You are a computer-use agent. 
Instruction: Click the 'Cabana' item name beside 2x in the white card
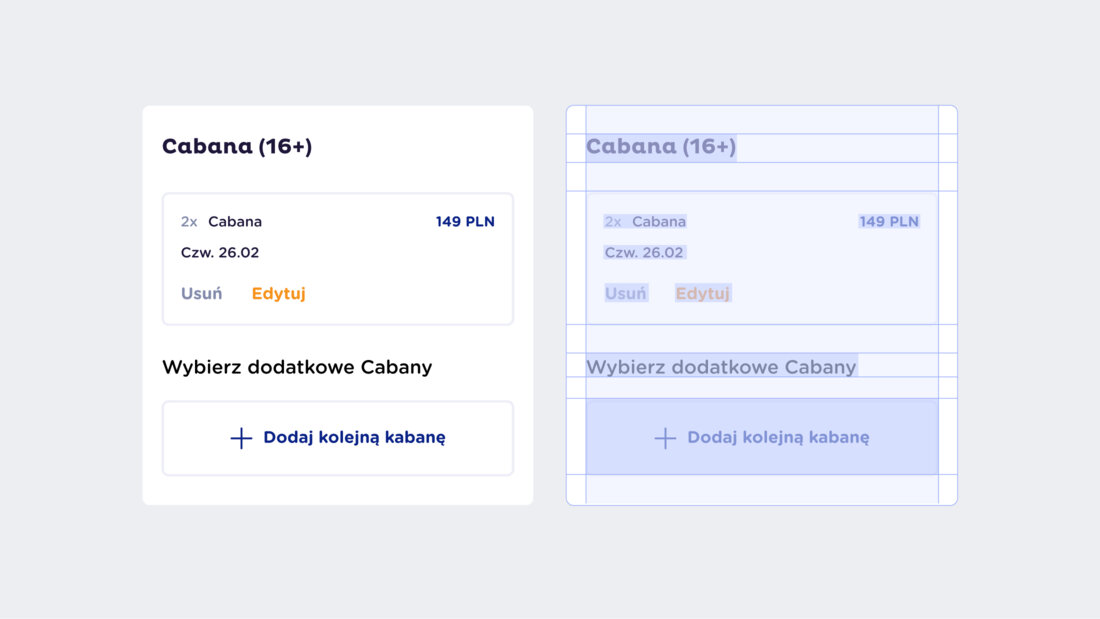pyautogui.click(x=235, y=222)
